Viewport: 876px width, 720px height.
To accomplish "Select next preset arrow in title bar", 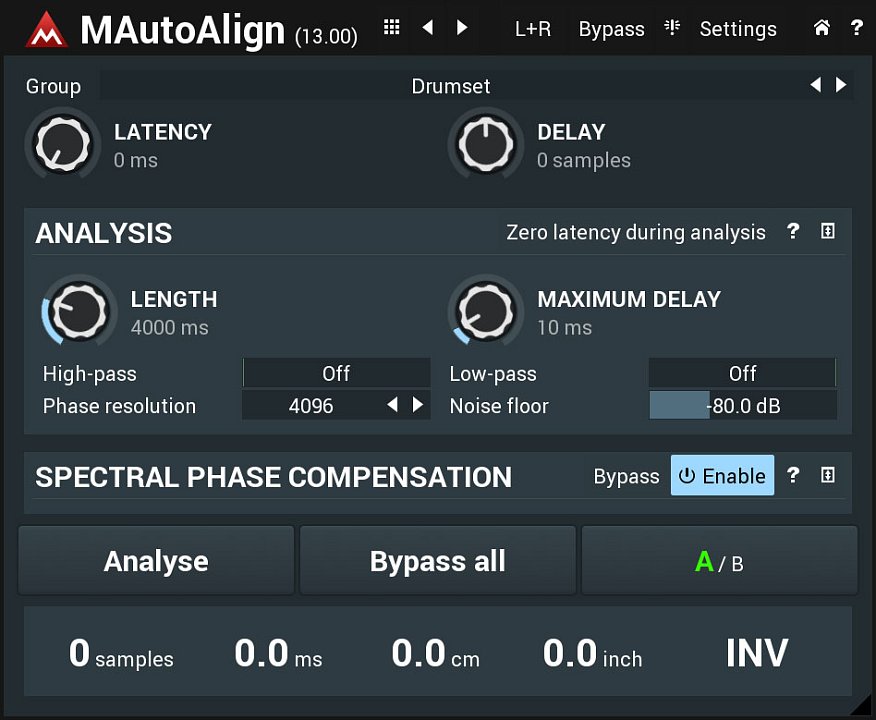I will (x=462, y=28).
